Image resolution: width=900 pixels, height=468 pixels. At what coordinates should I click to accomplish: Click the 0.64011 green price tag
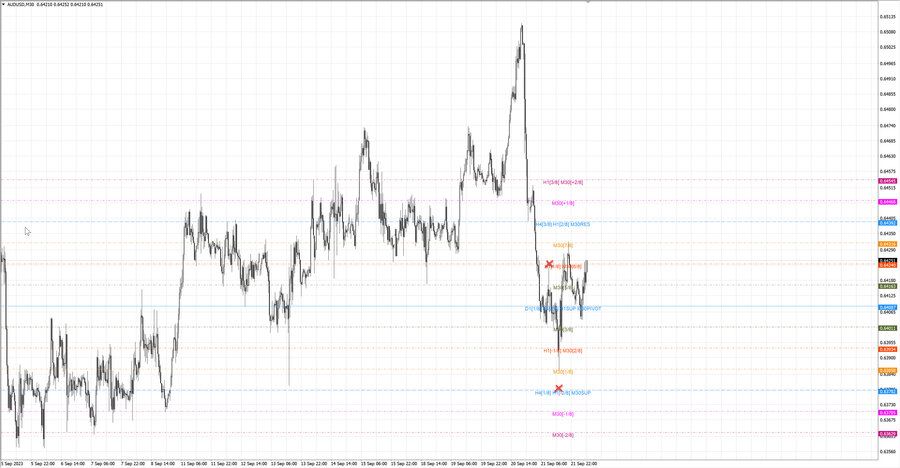coord(888,328)
